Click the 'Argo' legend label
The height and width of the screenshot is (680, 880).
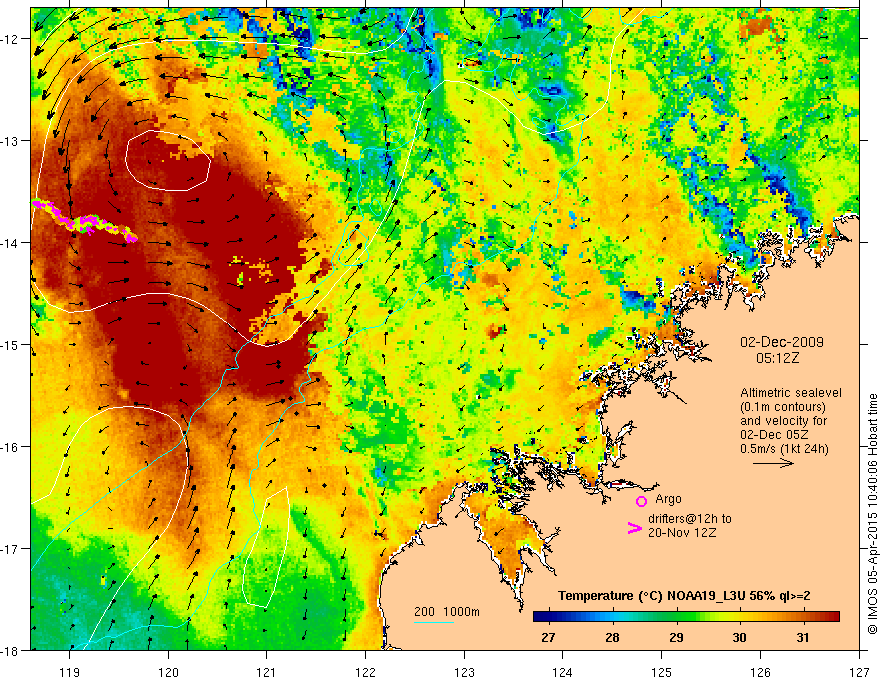[668, 499]
